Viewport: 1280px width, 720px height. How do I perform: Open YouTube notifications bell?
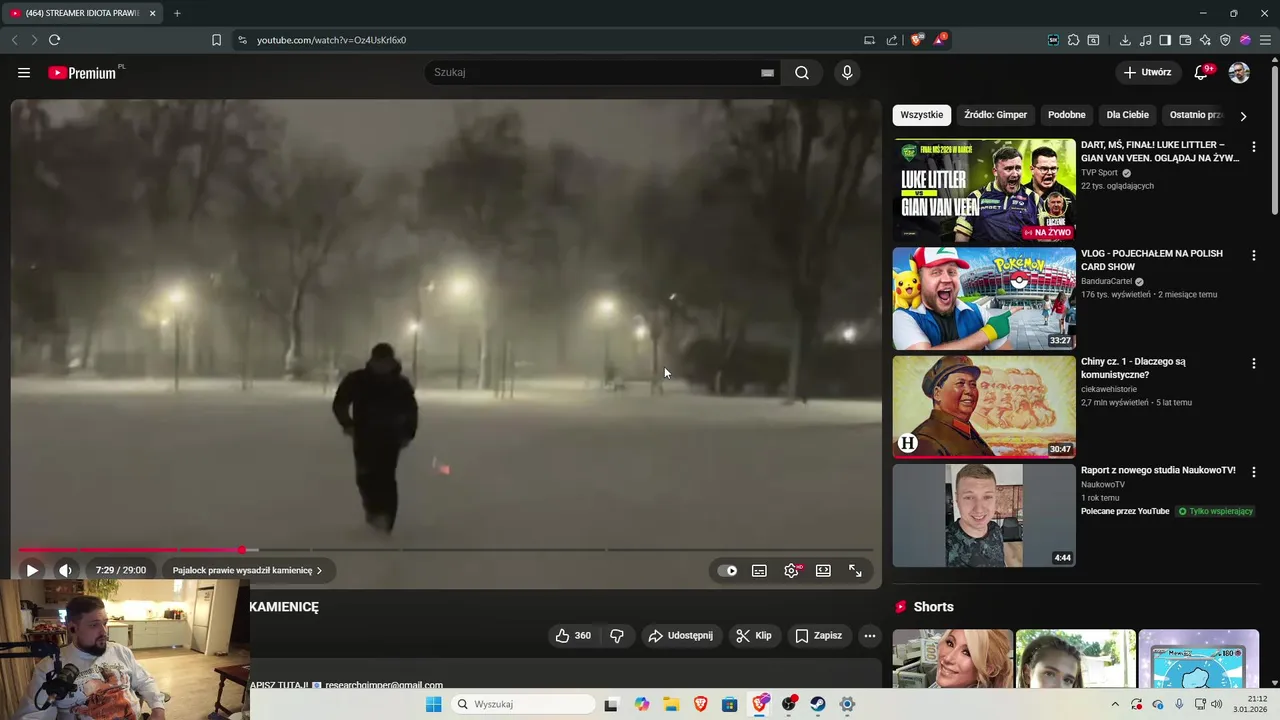pos(1201,72)
